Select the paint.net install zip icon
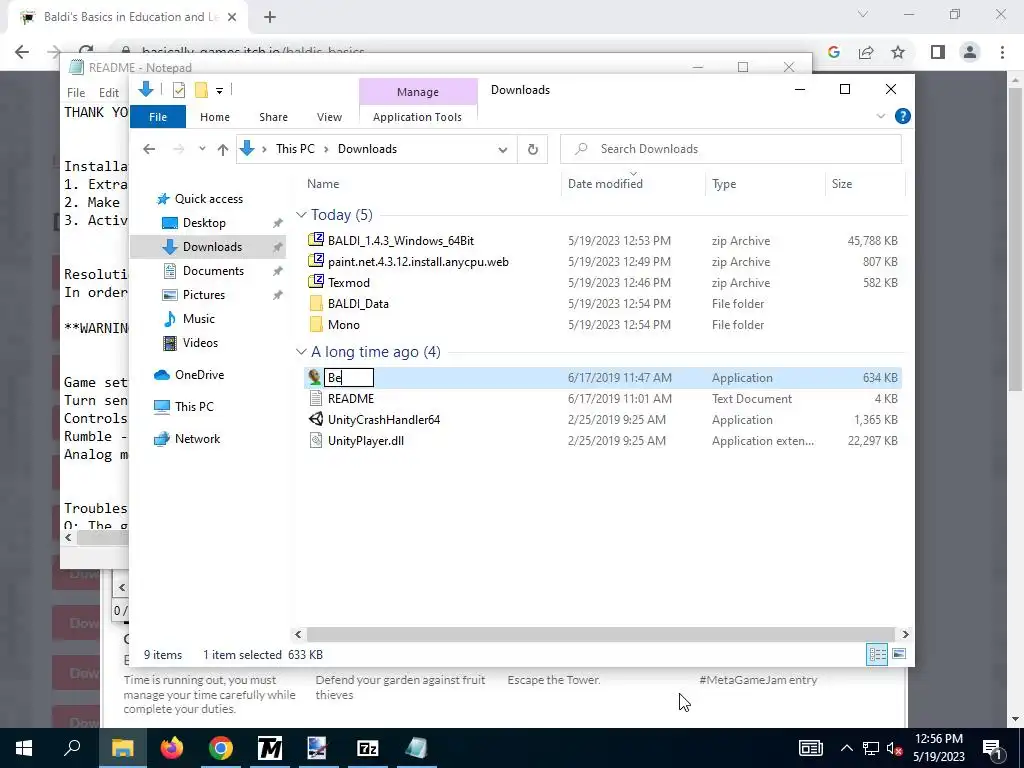This screenshot has height=768, width=1024. 316,261
